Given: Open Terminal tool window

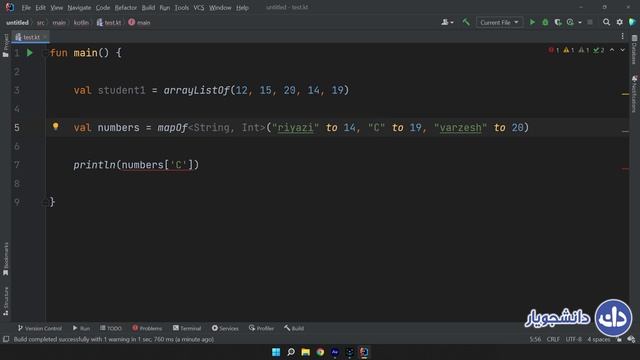Looking at the screenshot, I should click(187, 328).
